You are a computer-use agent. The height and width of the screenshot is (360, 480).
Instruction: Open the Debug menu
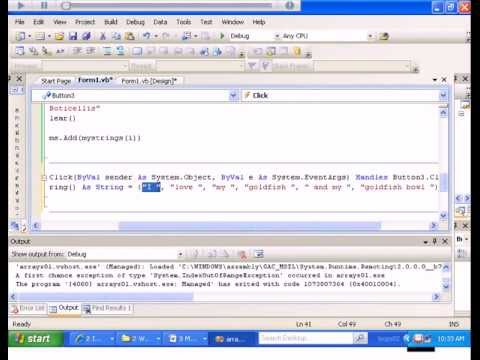[135, 22]
